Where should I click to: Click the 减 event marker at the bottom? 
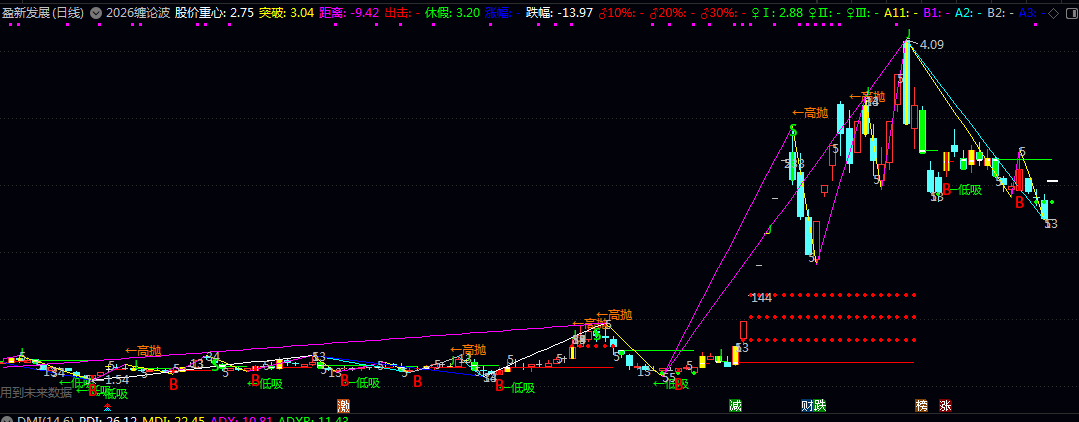coord(735,406)
